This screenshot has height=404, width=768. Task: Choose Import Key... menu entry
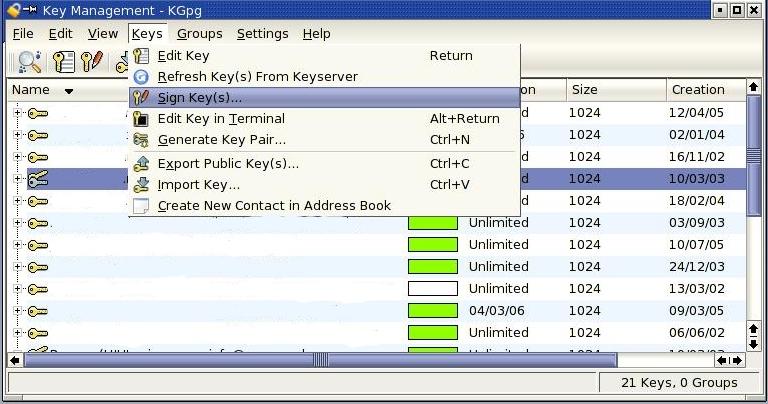click(x=324, y=185)
